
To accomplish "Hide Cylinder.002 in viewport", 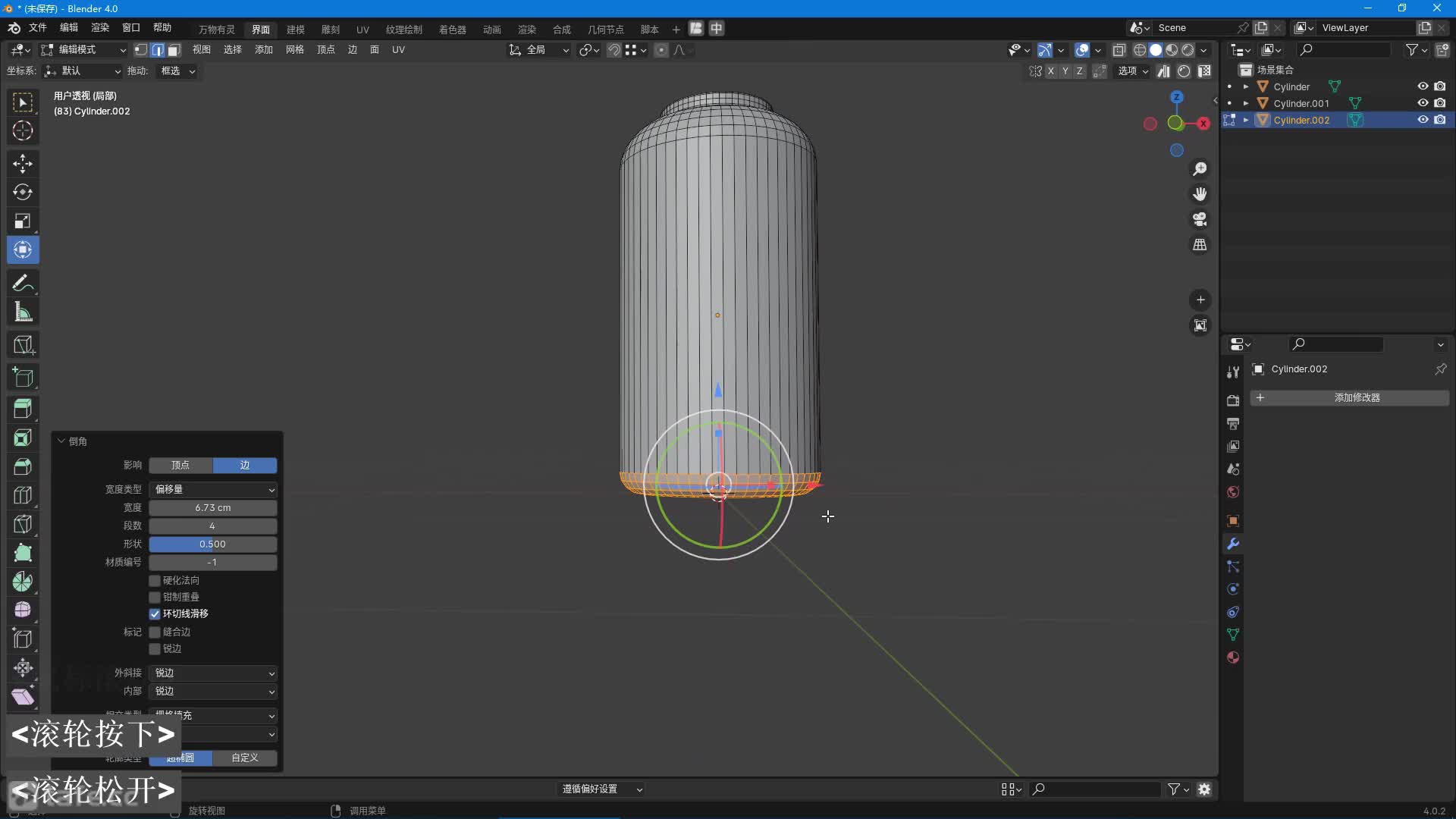I will [1423, 120].
